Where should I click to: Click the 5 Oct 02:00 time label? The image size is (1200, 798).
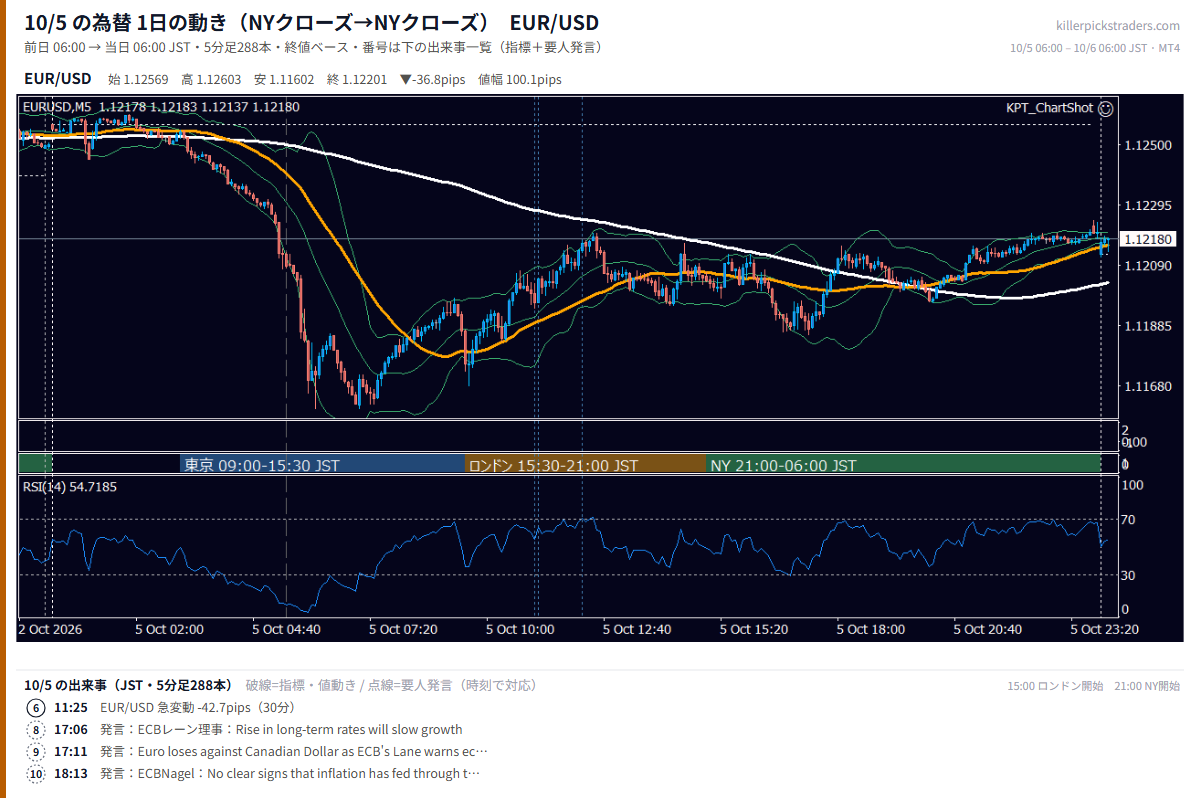[x=170, y=629]
